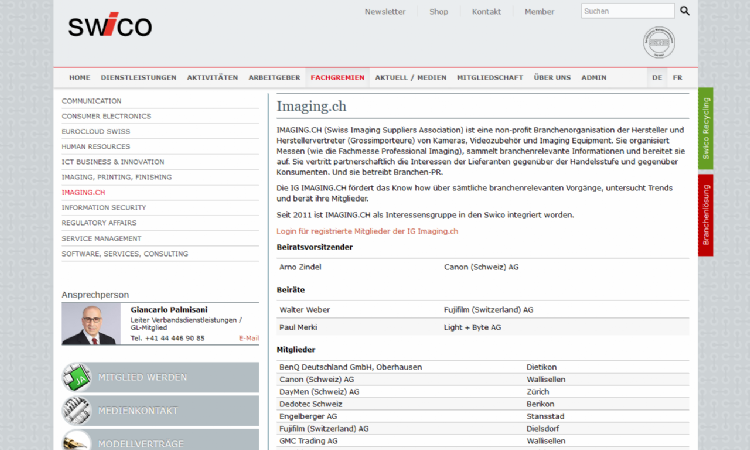Screen dimensions: 750x450
Task: Open the red Branchenlösung side tab
Action: [x=706, y=213]
